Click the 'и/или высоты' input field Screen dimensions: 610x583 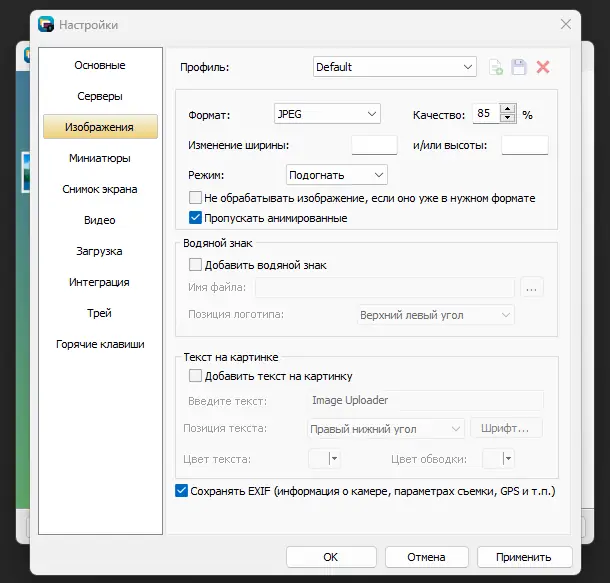pyautogui.click(x=525, y=145)
